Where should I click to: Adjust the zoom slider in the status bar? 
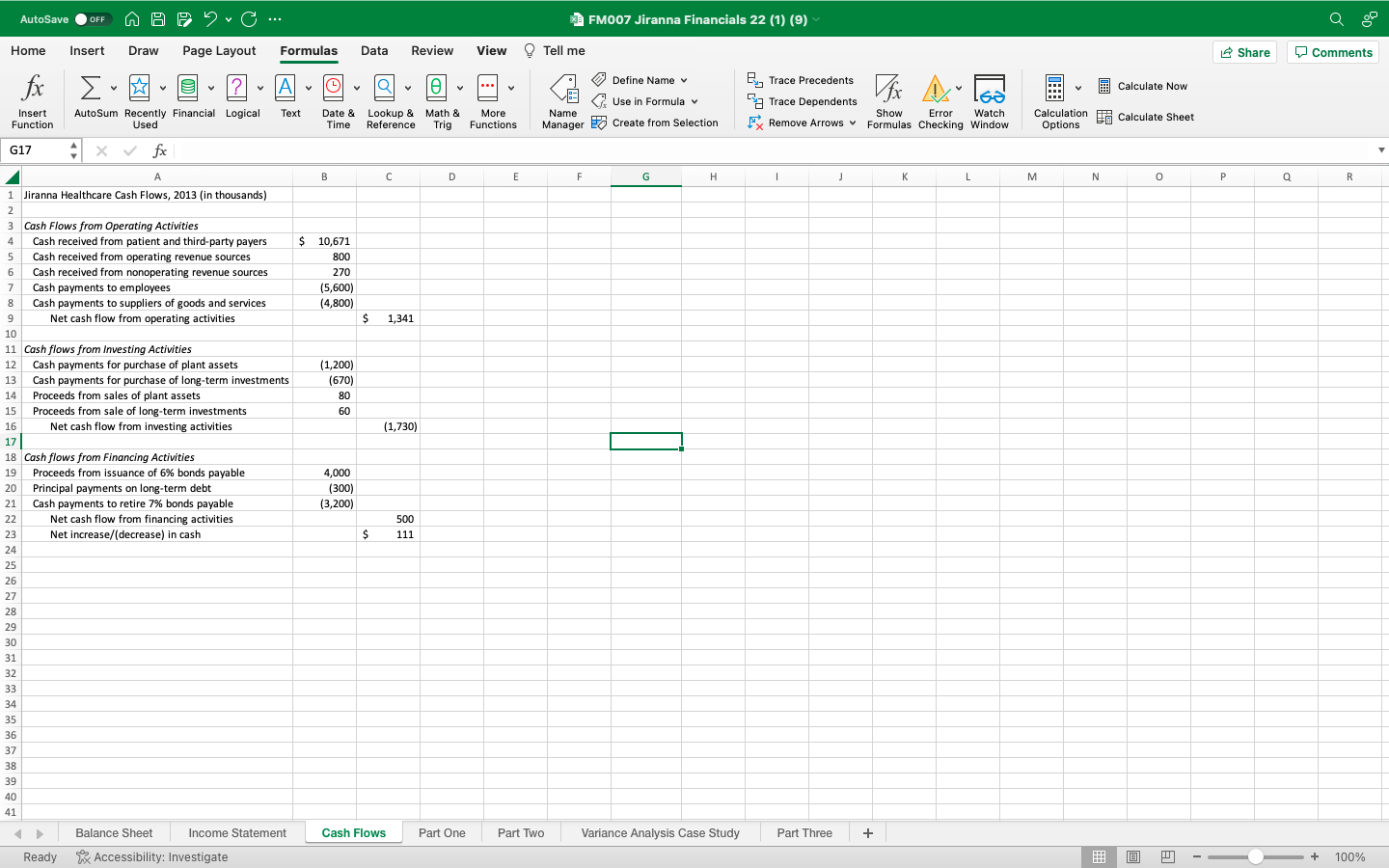coord(1255,856)
